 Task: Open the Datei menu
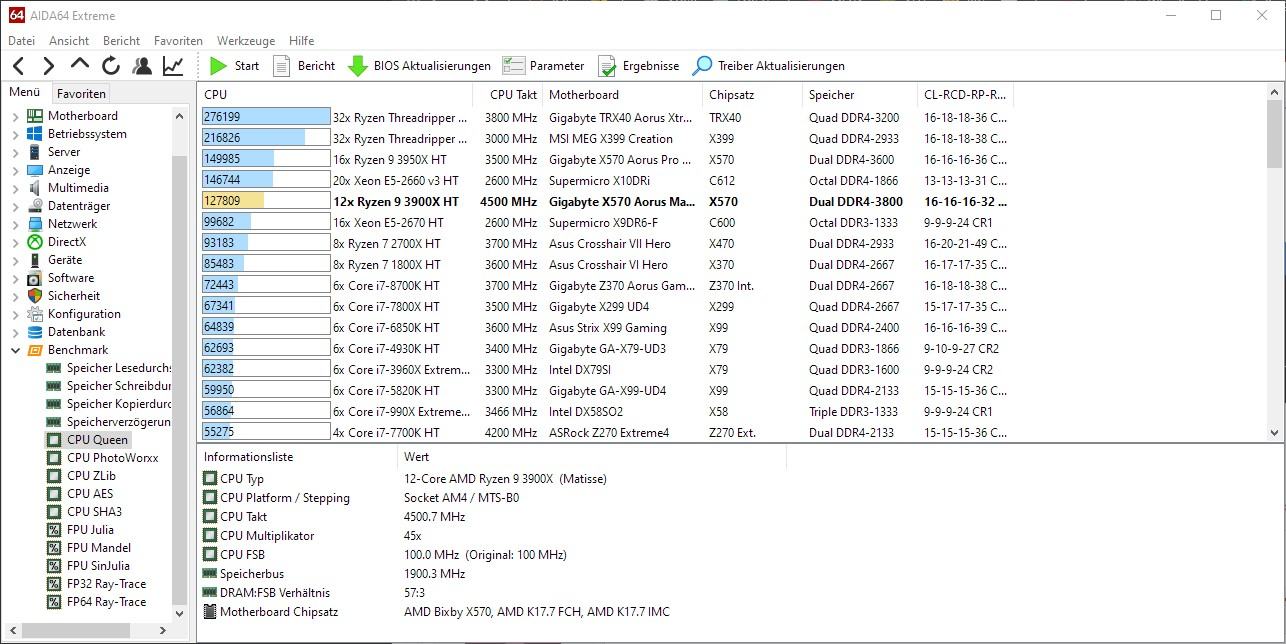click(21, 41)
